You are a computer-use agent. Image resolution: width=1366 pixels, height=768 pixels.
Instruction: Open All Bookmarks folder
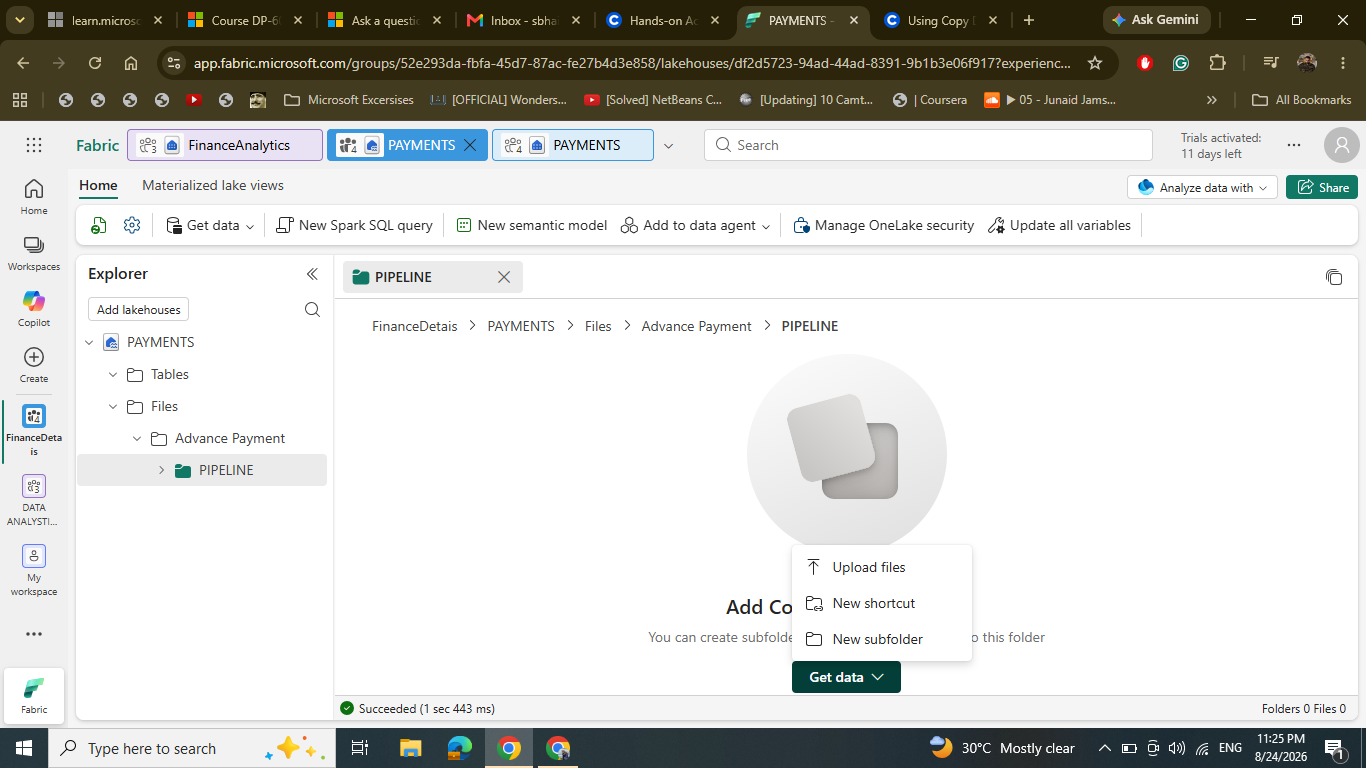pos(1302,100)
